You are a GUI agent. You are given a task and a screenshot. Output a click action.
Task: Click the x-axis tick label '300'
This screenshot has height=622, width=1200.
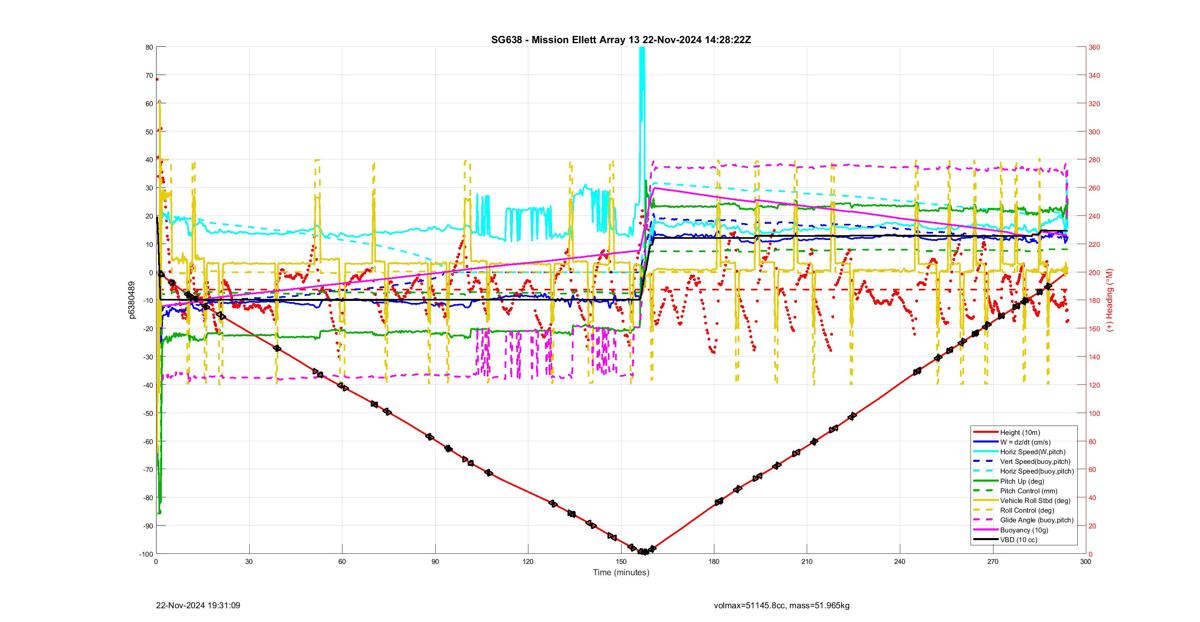[1086, 562]
